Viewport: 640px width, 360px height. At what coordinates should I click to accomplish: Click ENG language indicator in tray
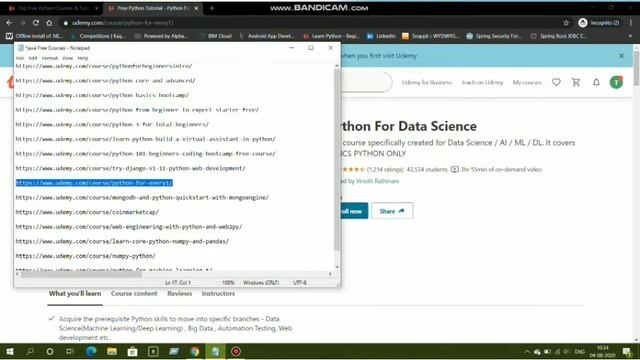[x=579, y=351]
